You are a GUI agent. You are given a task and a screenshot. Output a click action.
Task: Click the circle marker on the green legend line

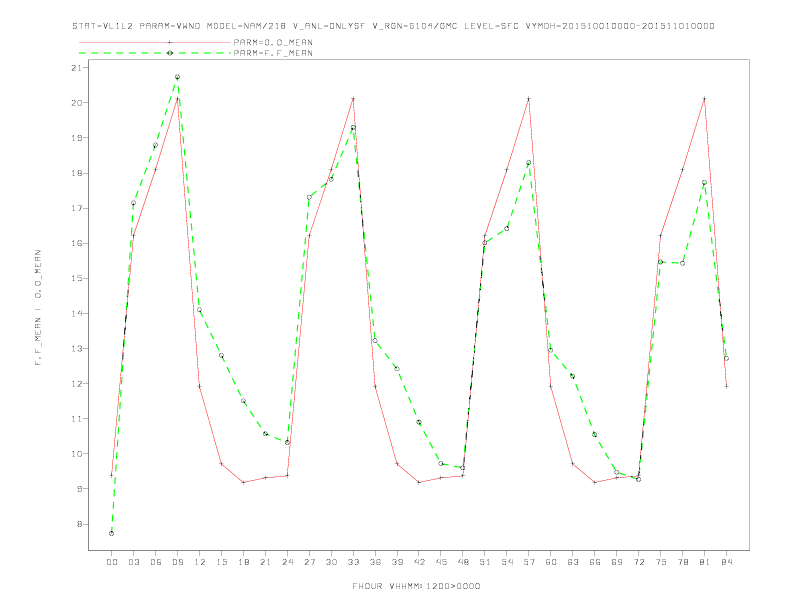(x=170, y=53)
